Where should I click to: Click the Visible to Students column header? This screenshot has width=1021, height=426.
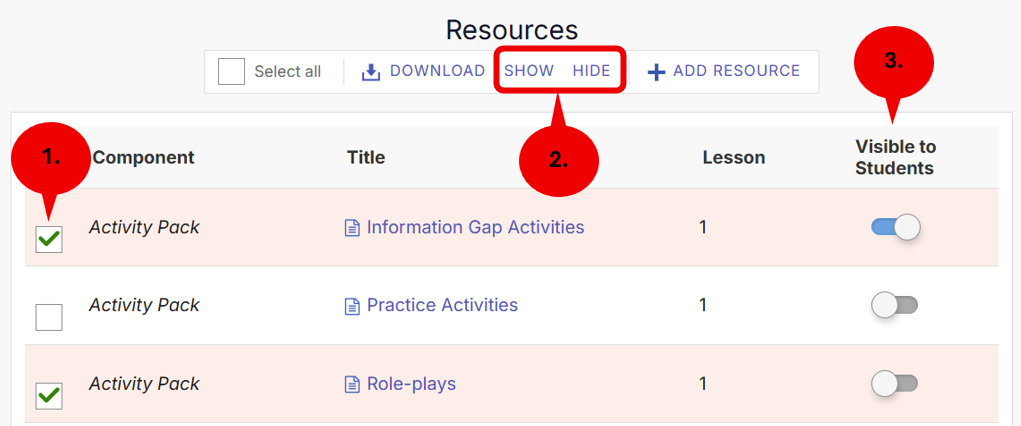895,158
